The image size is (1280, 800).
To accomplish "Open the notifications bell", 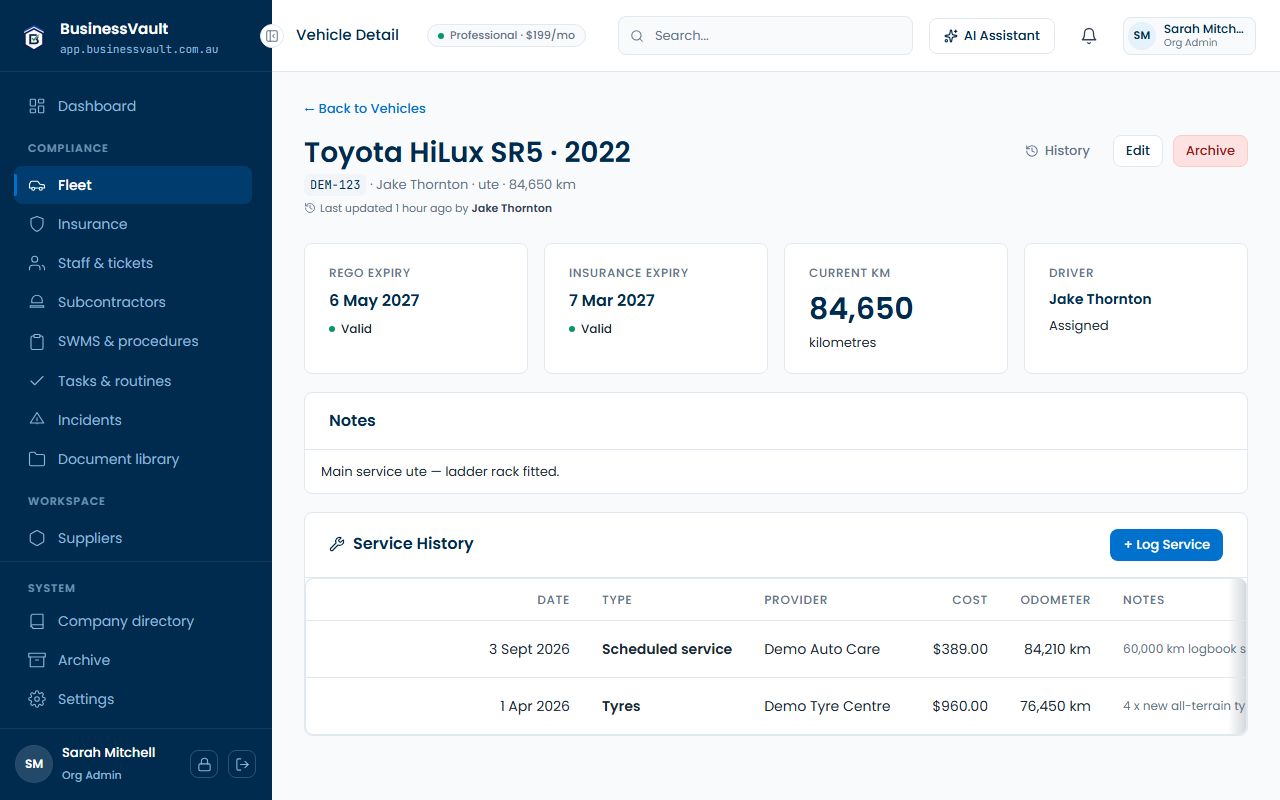I will (1089, 36).
